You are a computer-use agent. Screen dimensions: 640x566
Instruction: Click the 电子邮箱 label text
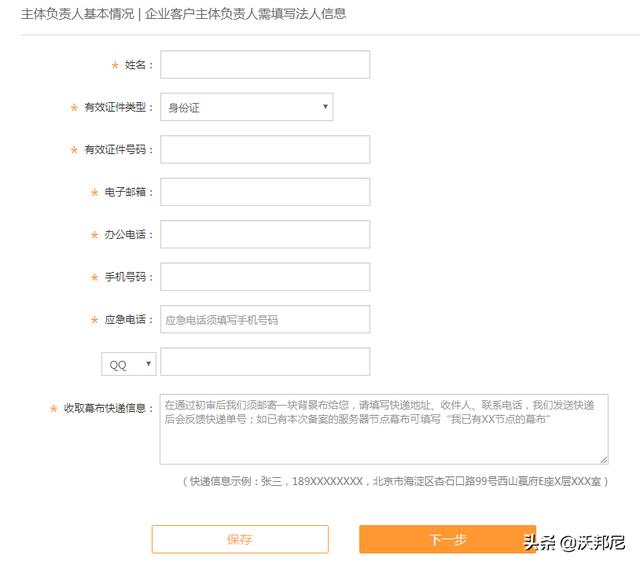pos(125,192)
